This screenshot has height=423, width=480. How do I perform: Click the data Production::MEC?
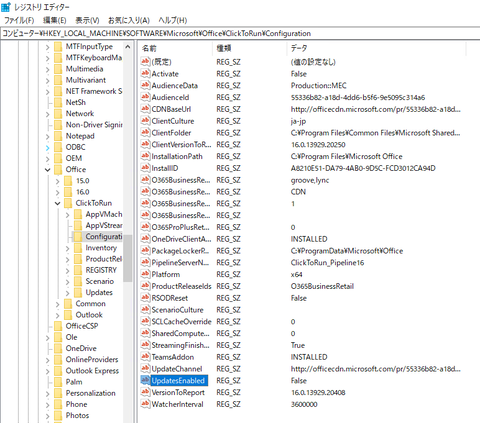tap(318, 86)
